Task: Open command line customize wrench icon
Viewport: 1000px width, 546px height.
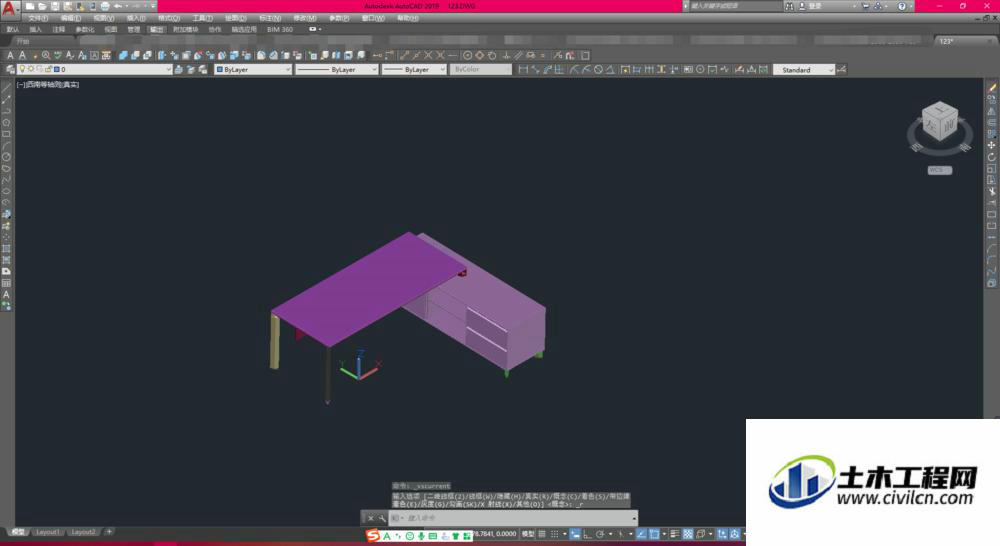Action: 381,518
